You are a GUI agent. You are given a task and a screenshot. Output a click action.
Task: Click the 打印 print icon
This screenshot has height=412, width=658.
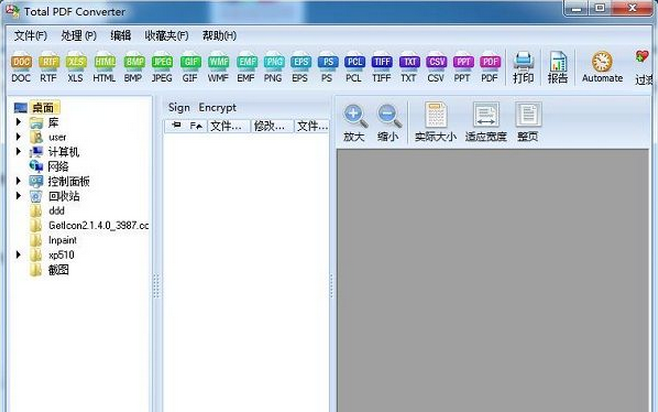523,68
